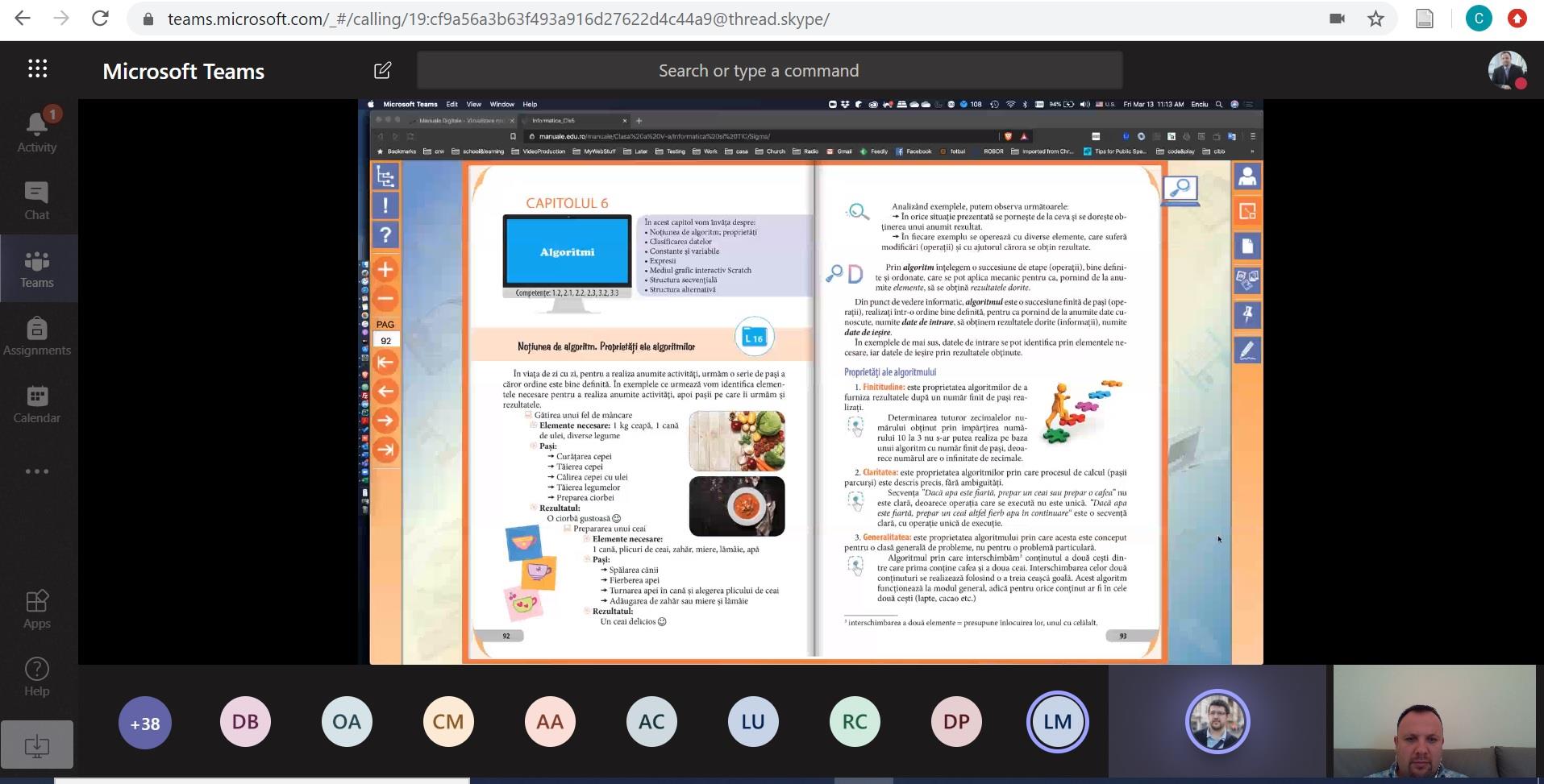The image size is (1544, 784).
Task: Click the laptop magnifier icon on page 93
Action: pos(1180,191)
